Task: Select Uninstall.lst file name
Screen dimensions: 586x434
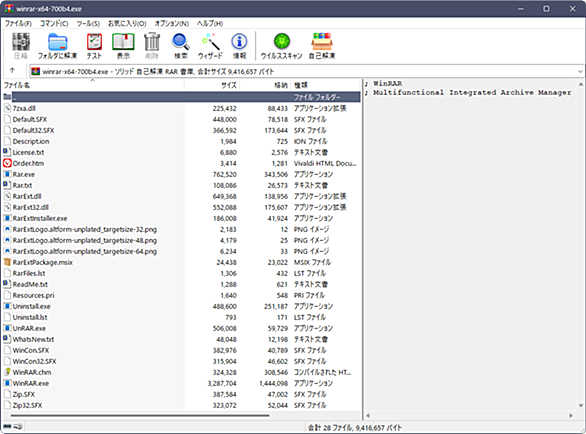Action: pos(30,317)
